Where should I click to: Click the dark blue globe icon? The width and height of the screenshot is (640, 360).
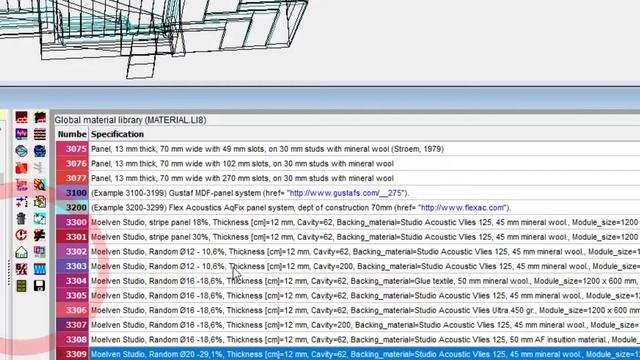[x=40, y=151]
